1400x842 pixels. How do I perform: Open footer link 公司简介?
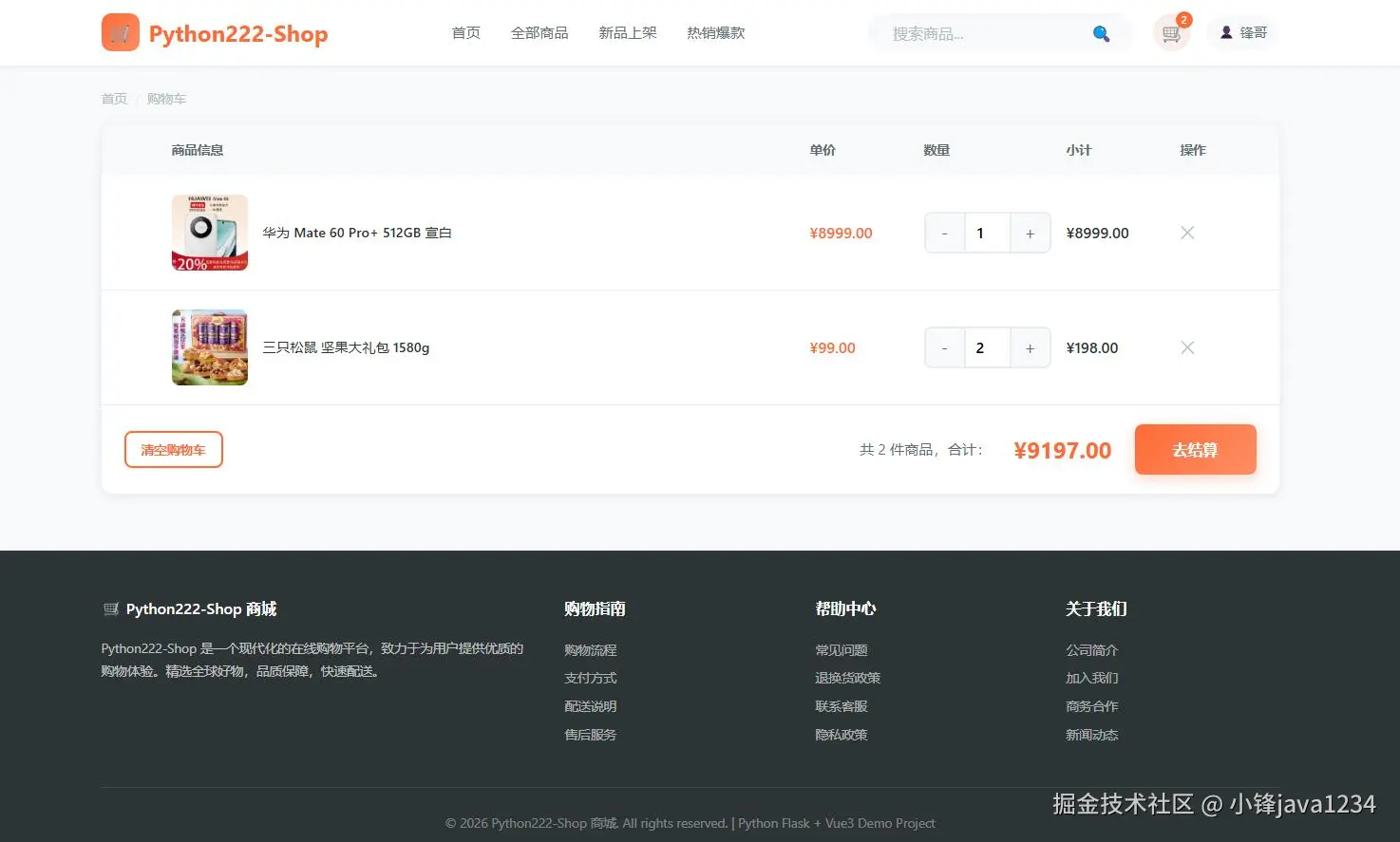click(1092, 650)
